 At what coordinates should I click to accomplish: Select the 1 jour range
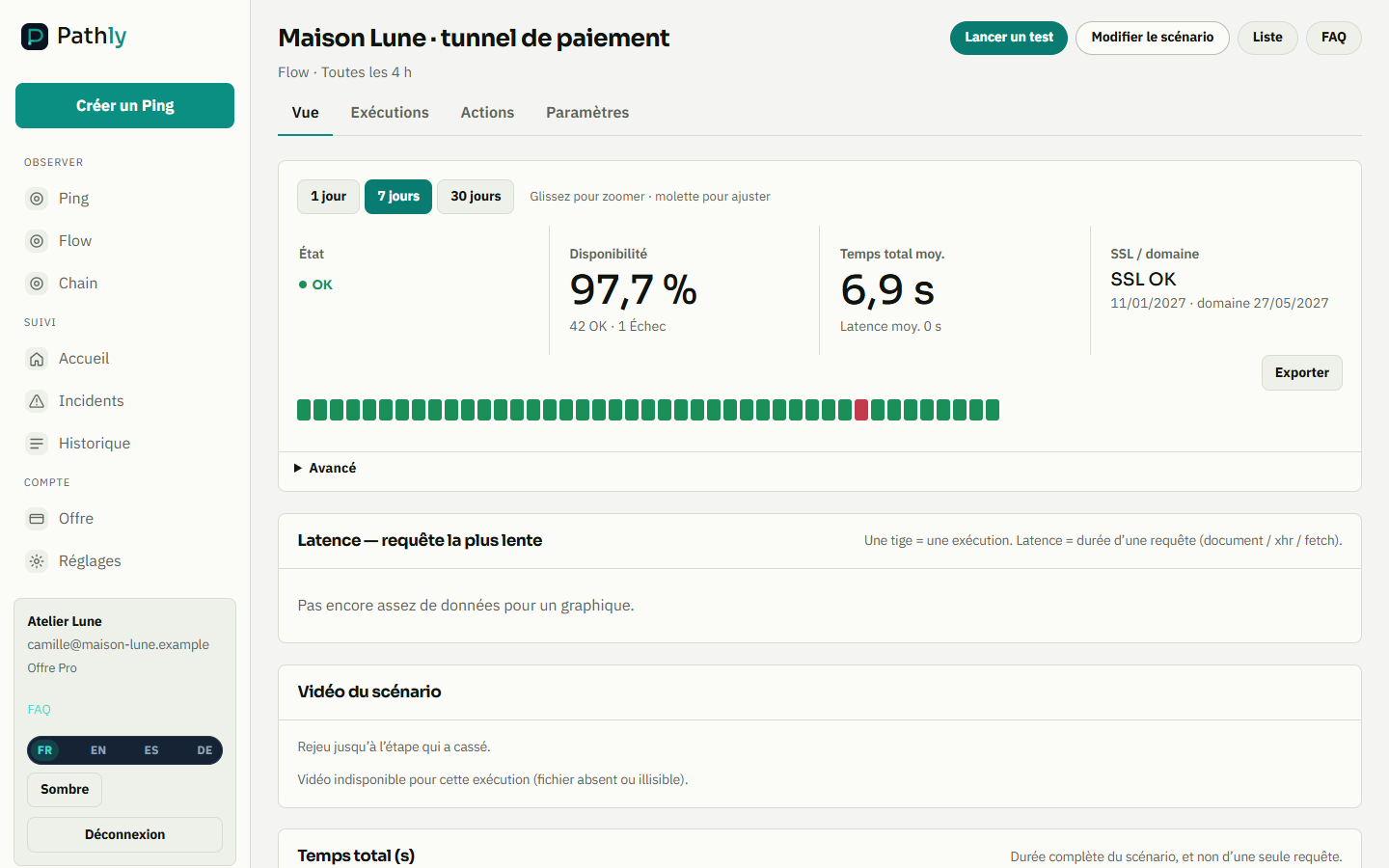[328, 197]
